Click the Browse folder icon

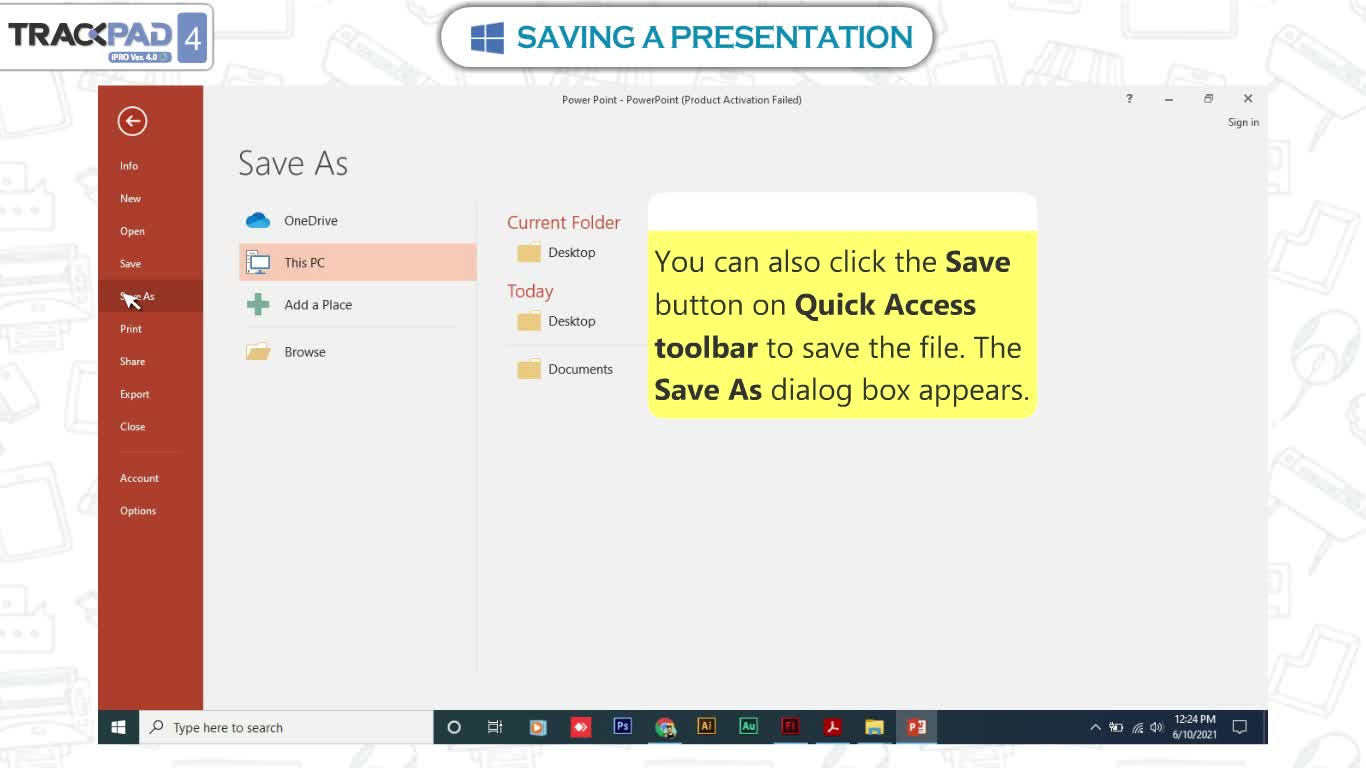click(x=258, y=352)
